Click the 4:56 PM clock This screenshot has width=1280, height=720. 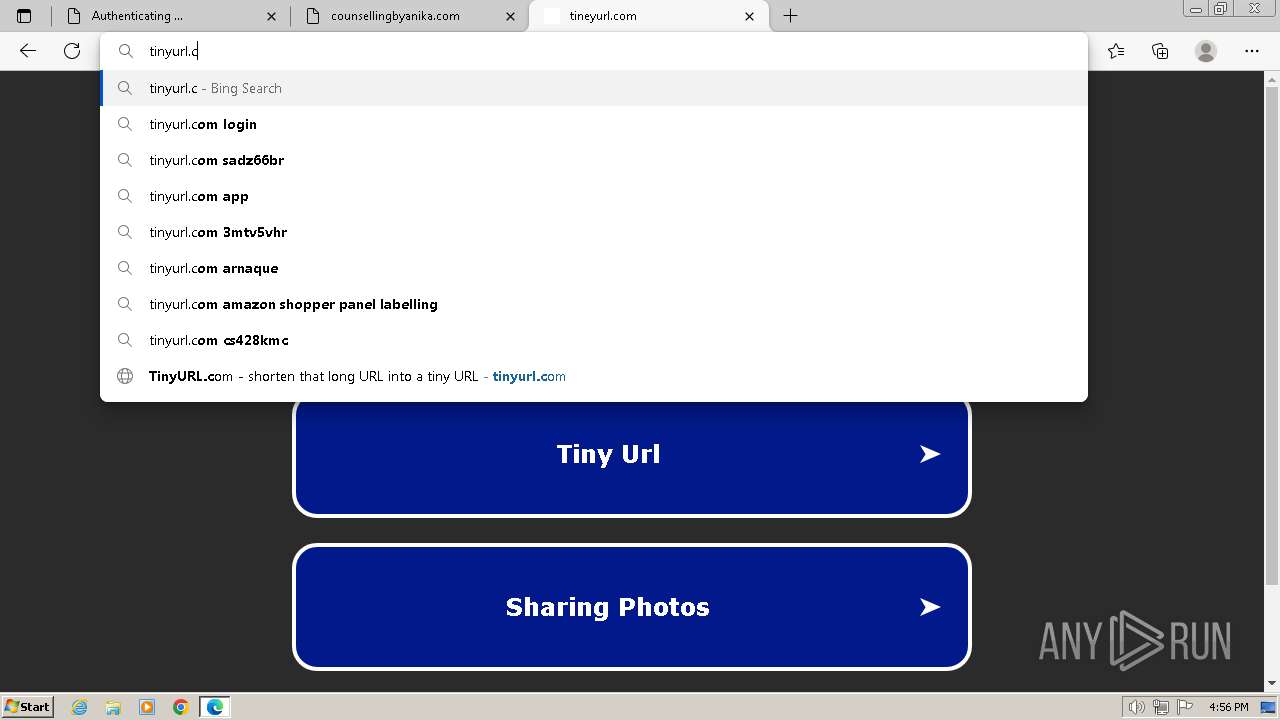coord(1228,707)
